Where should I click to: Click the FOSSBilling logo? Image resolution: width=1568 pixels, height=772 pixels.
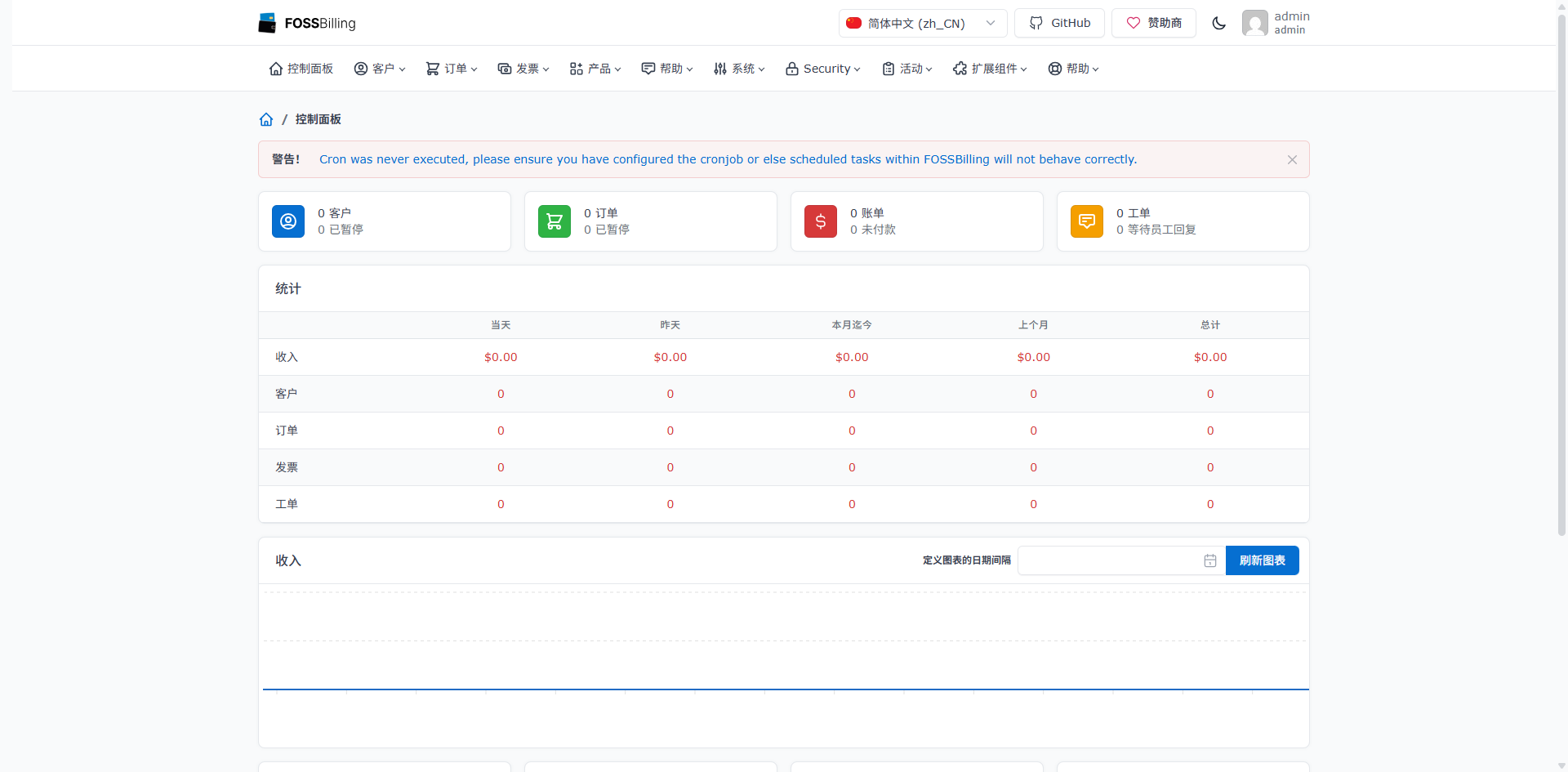click(x=307, y=23)
